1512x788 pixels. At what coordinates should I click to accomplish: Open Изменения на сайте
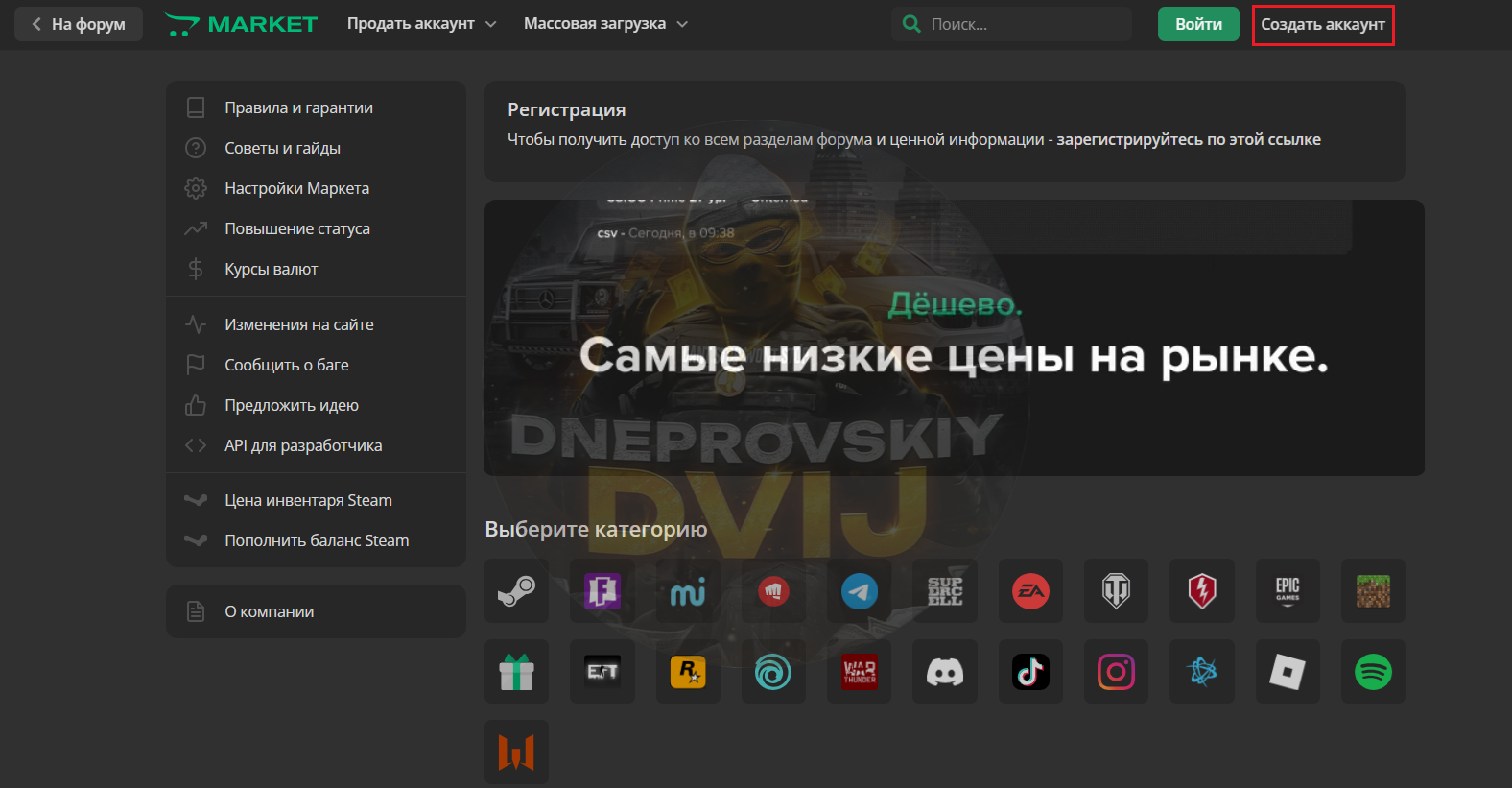(x=316, y=324)
